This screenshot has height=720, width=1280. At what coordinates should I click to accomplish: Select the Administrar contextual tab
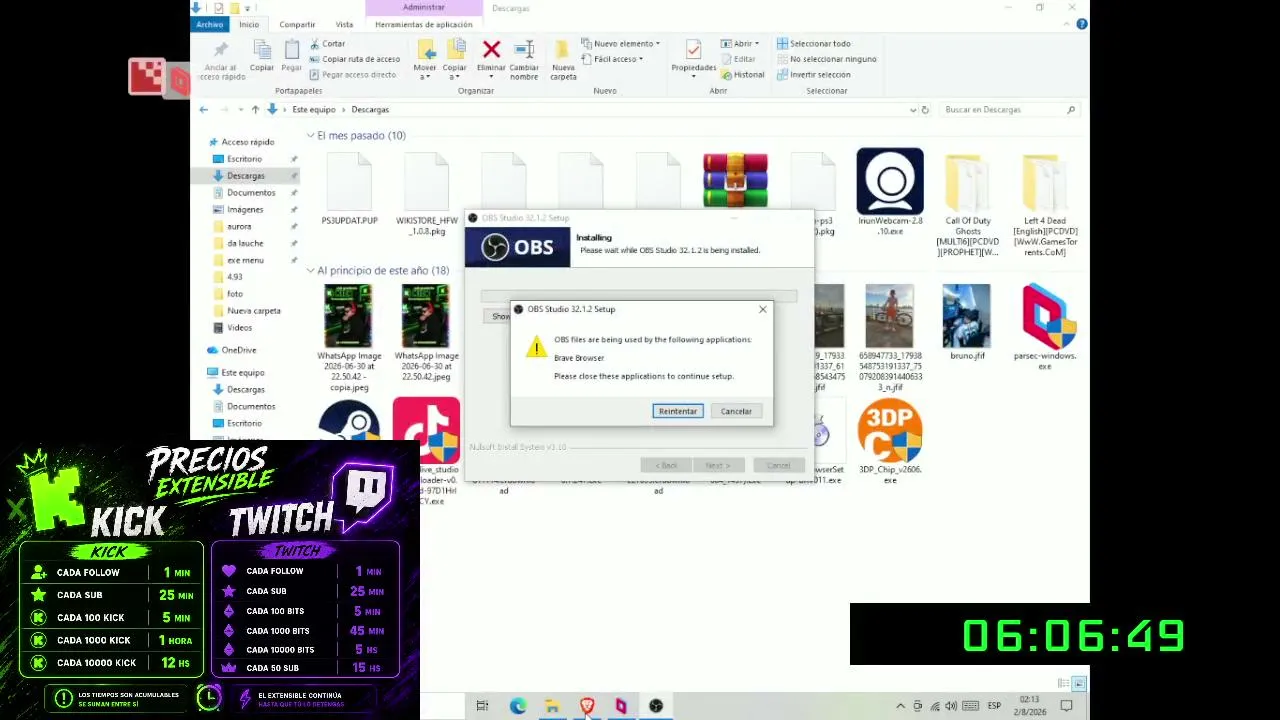(x=424, y=7)
